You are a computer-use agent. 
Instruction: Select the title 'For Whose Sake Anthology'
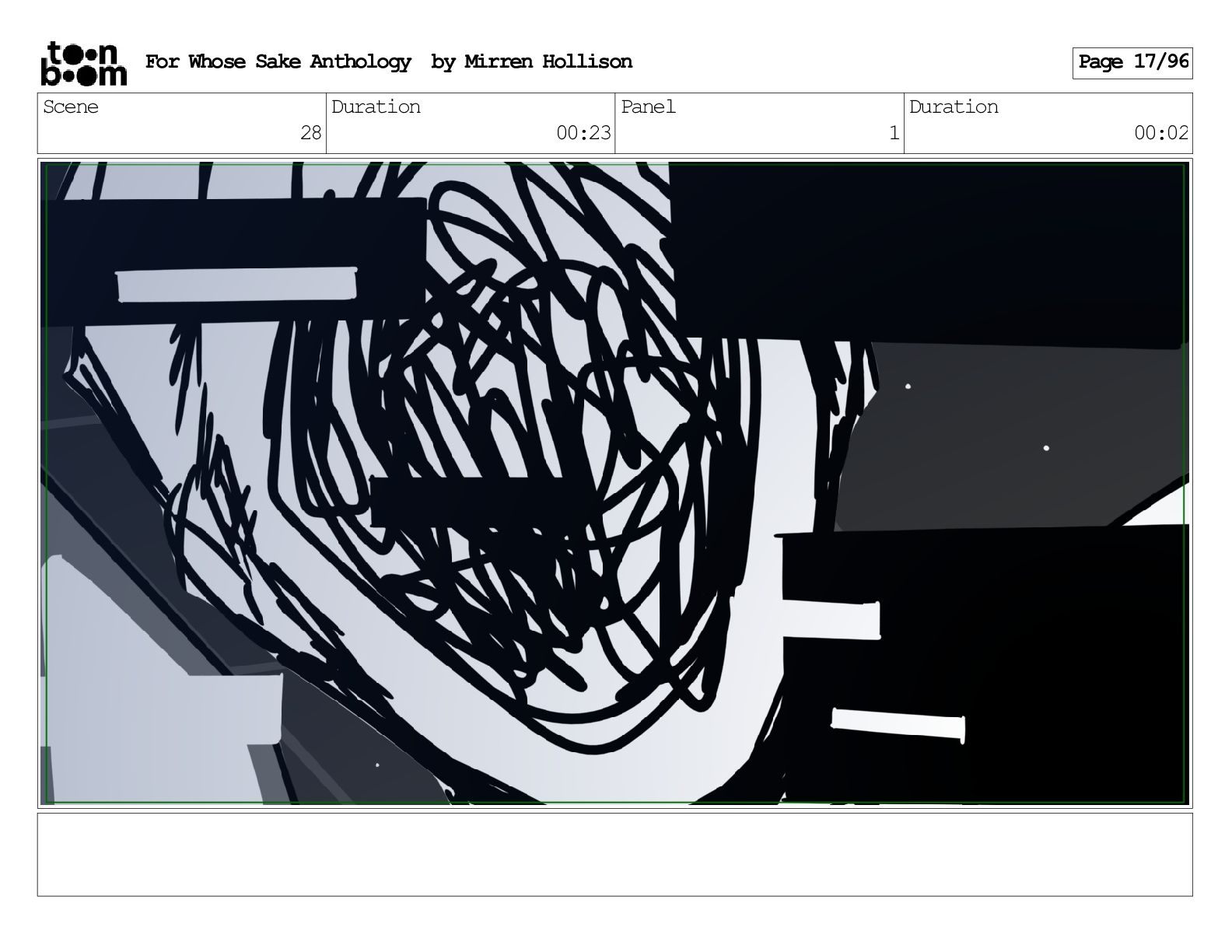(278, 61)
